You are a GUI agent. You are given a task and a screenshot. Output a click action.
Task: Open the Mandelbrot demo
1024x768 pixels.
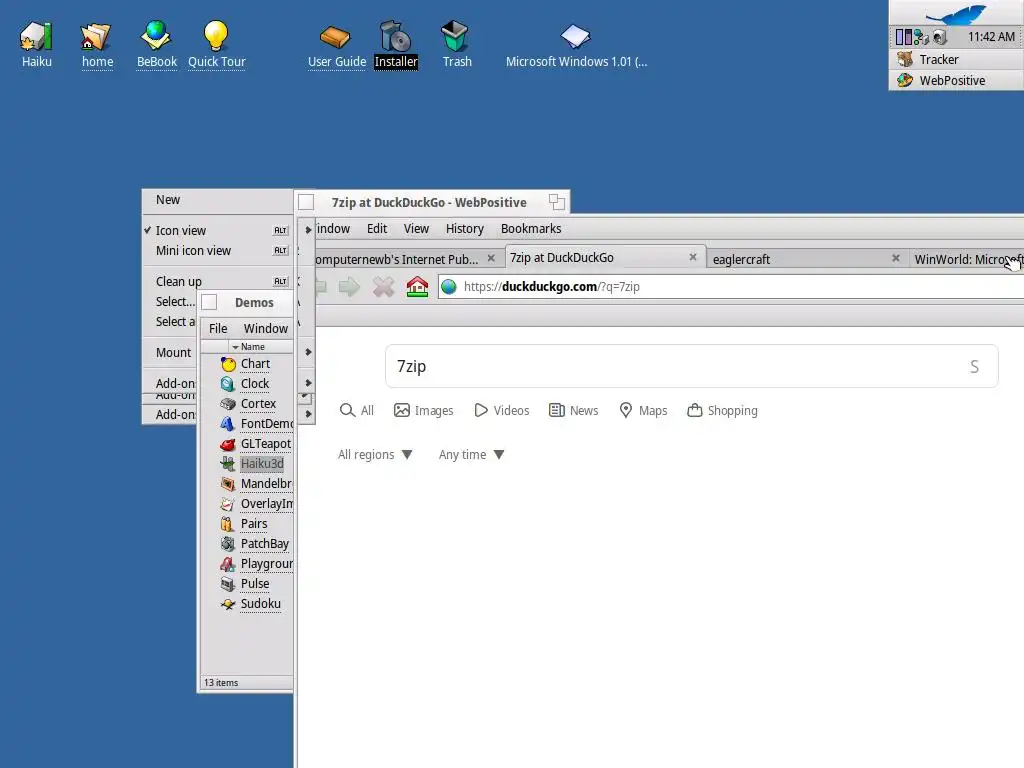tap(256, 484)
